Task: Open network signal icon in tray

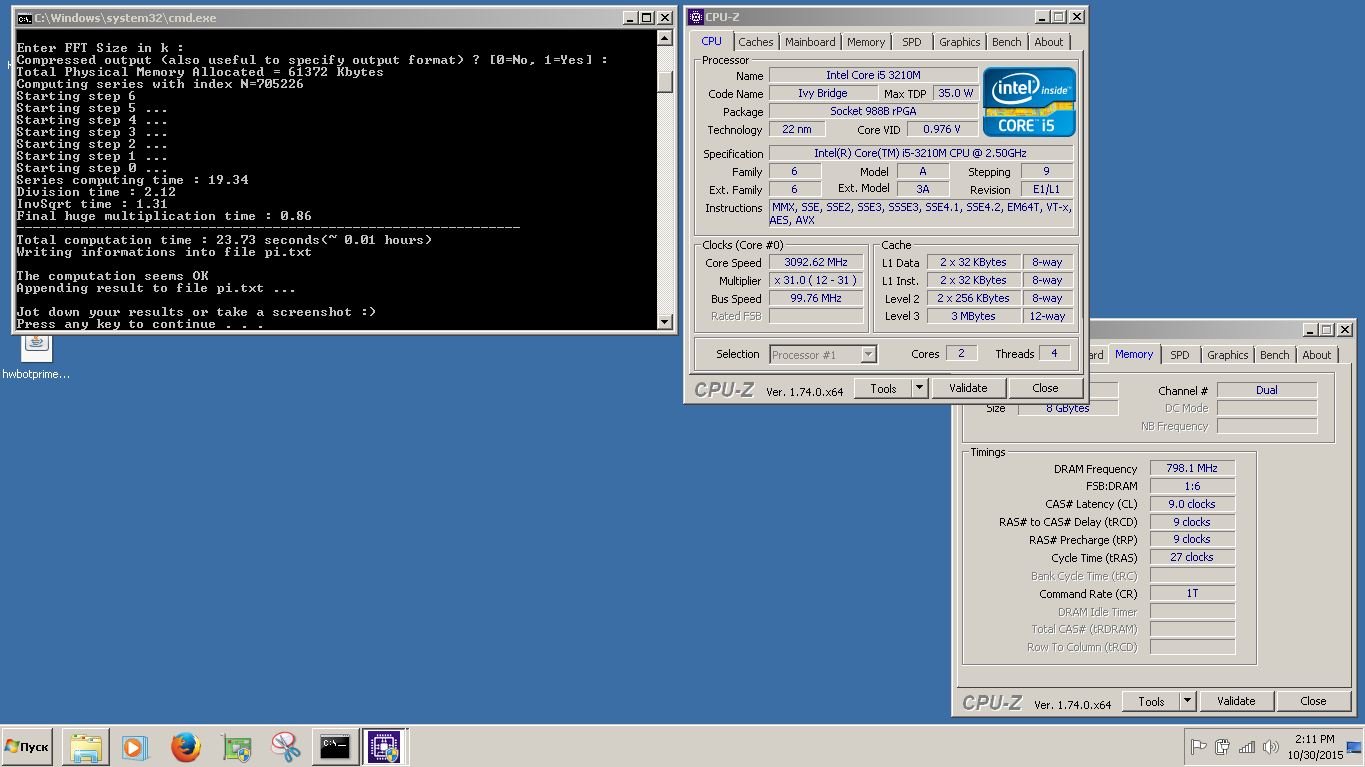Action: (x=1247, y=747)
